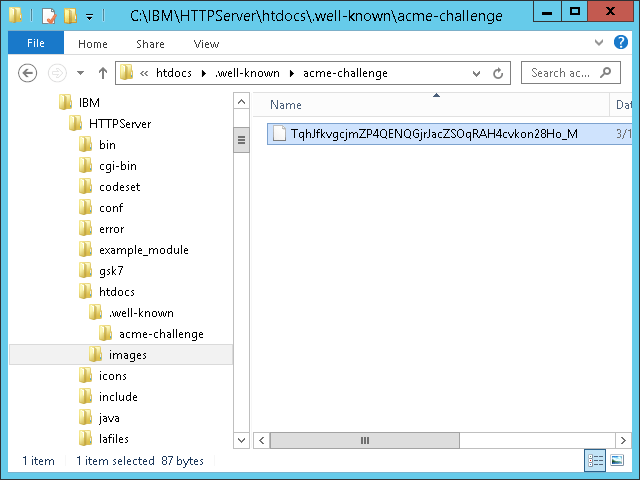Screen dimensions: 640x480
Task: Switch to Details view in the status bar
Action: pyautogui.click(x=596, y=460)
